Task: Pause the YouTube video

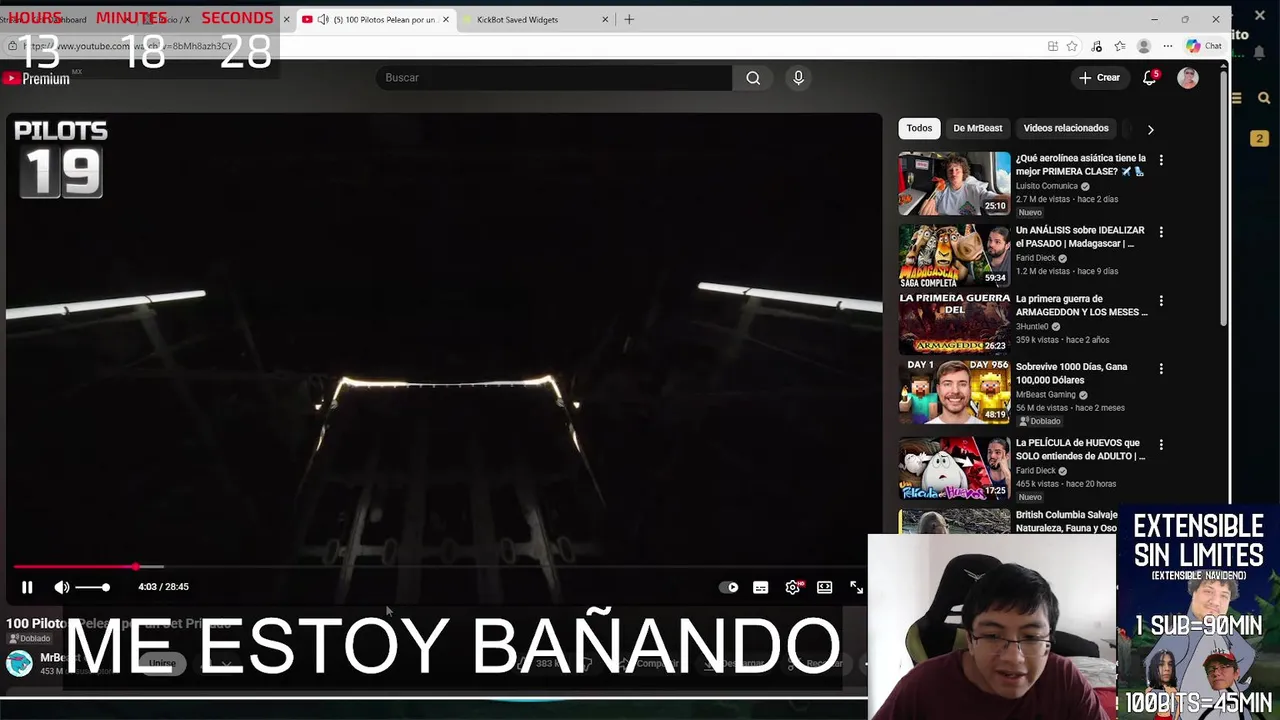Action: point(27,587)
